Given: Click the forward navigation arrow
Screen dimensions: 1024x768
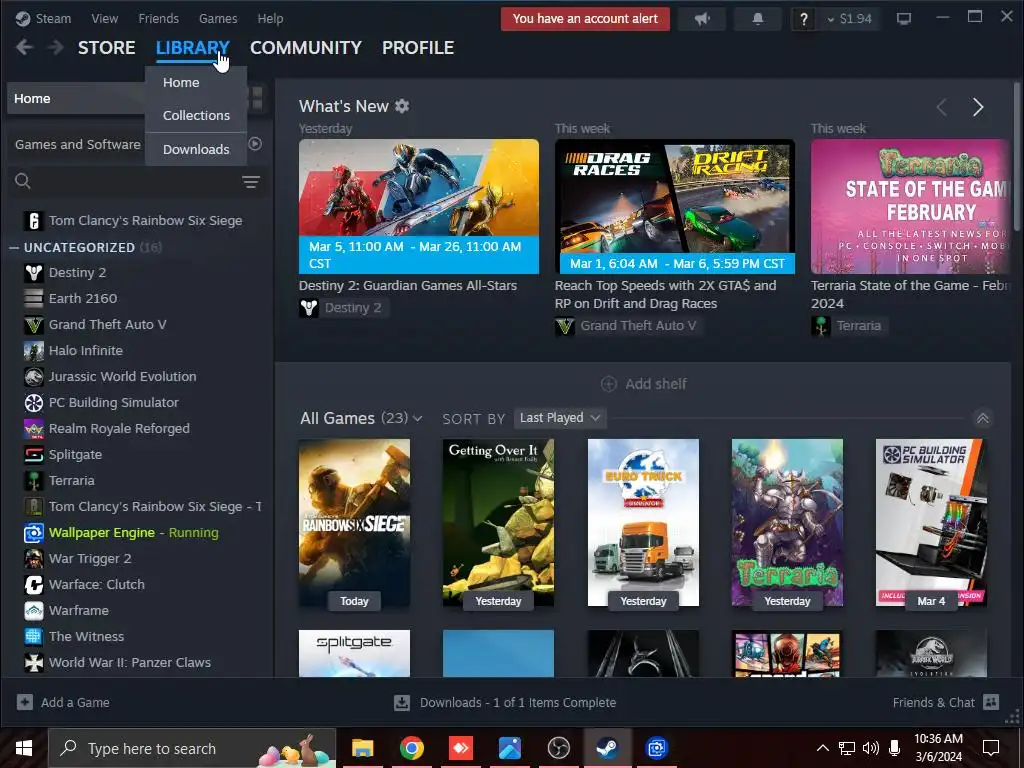Looking at the screenshot, I should point(56,48).
